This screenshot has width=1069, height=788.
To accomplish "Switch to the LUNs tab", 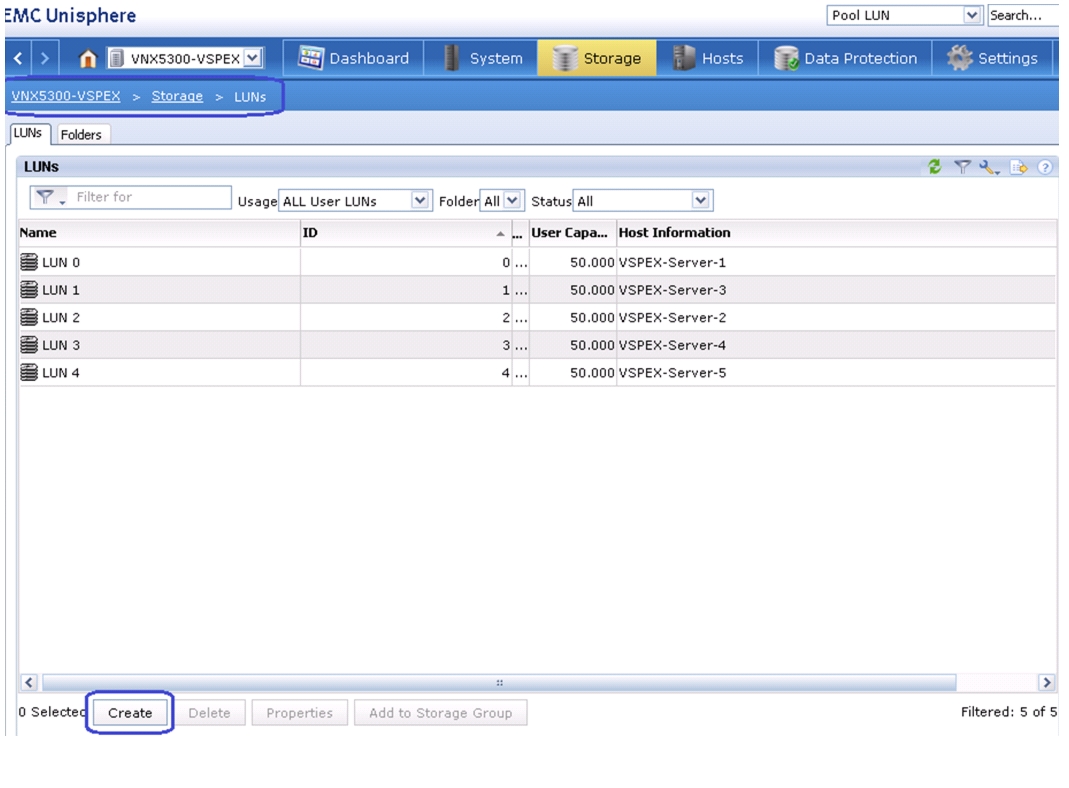I will click(28, 133).
